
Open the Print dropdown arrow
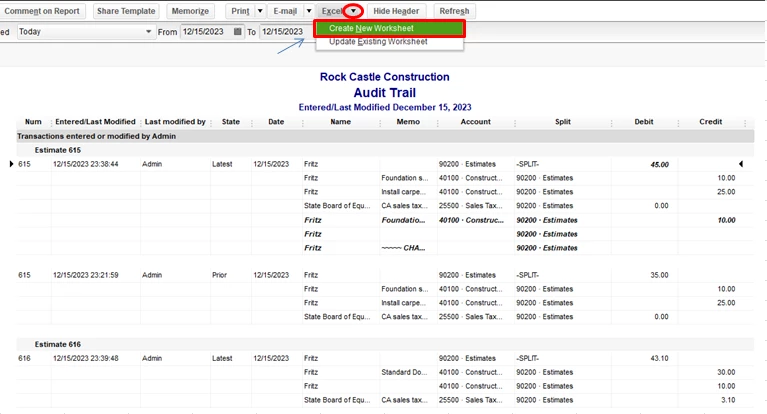click(260, 11)
